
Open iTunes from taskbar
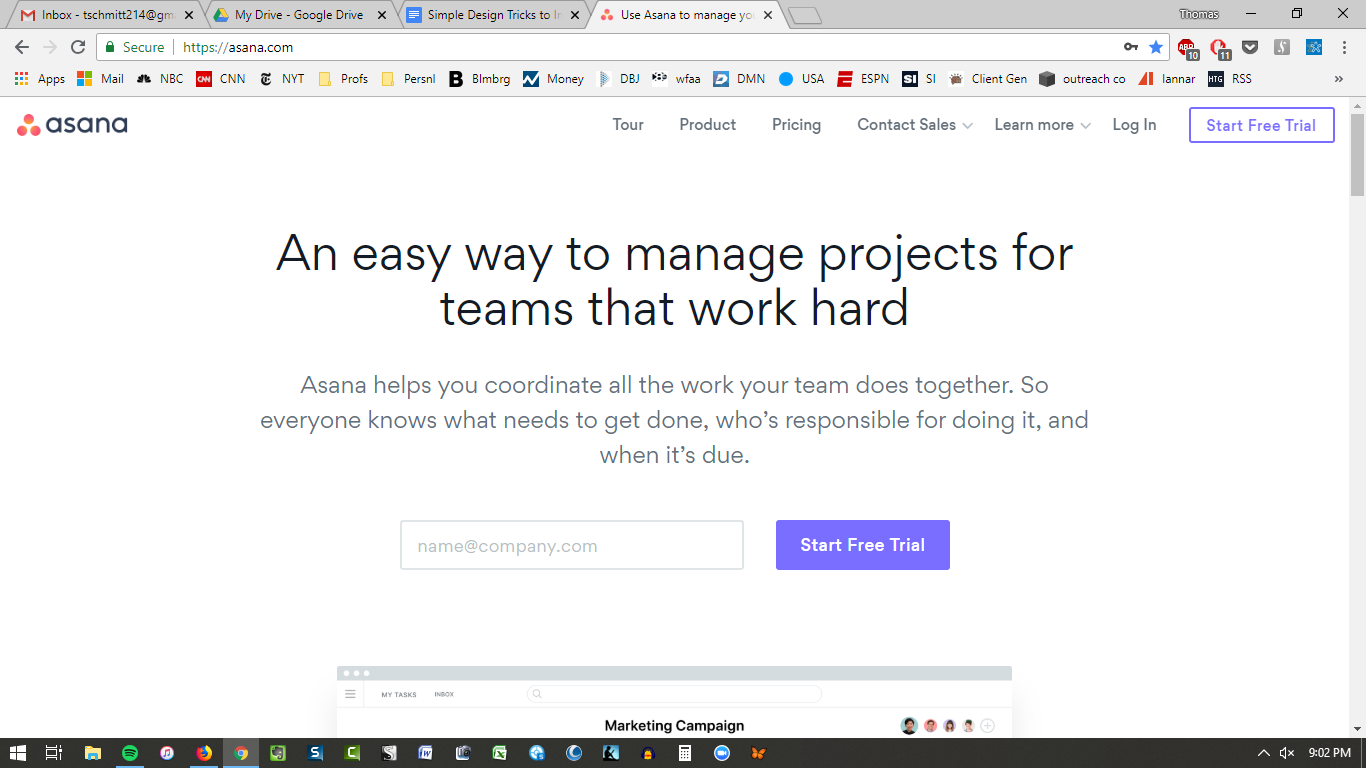tap(167, 753)
